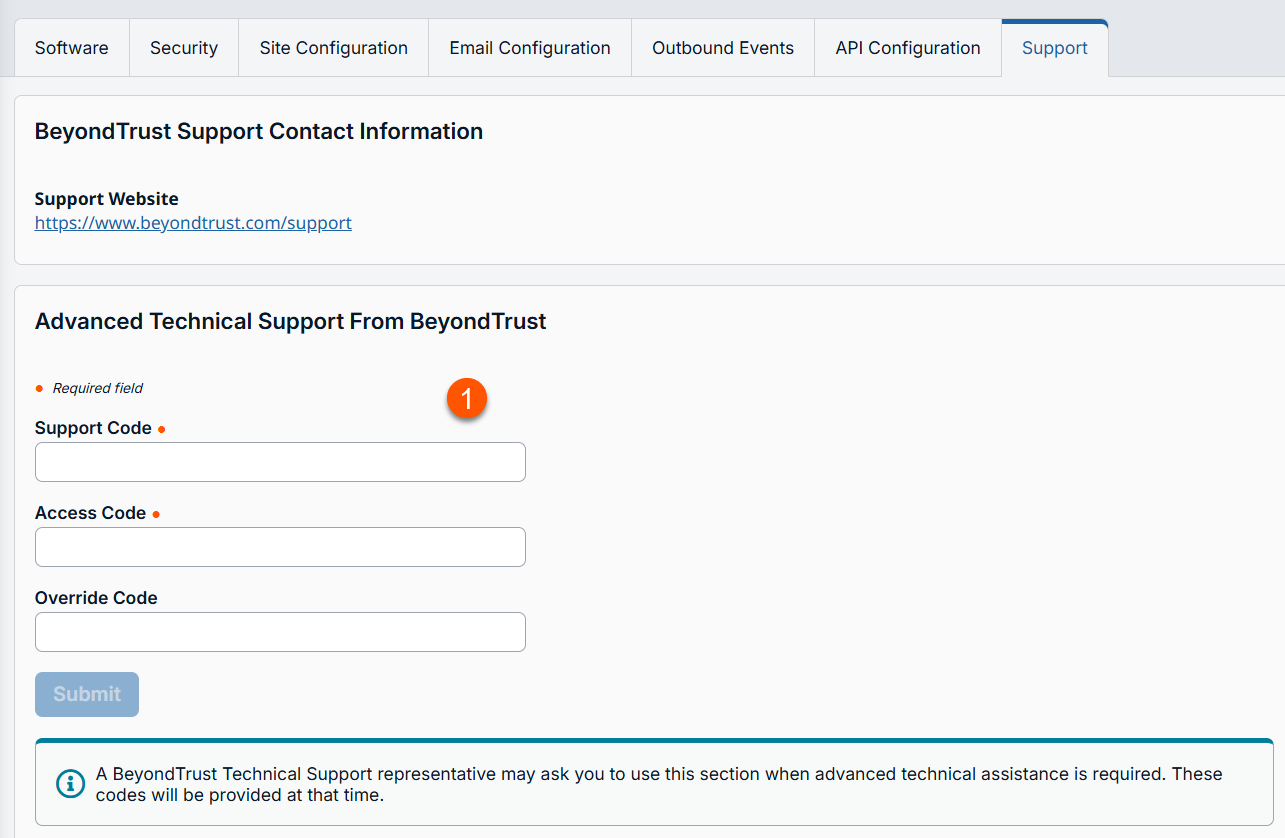
Task: Click the Support Website label
Action: (x=107, y=199)
